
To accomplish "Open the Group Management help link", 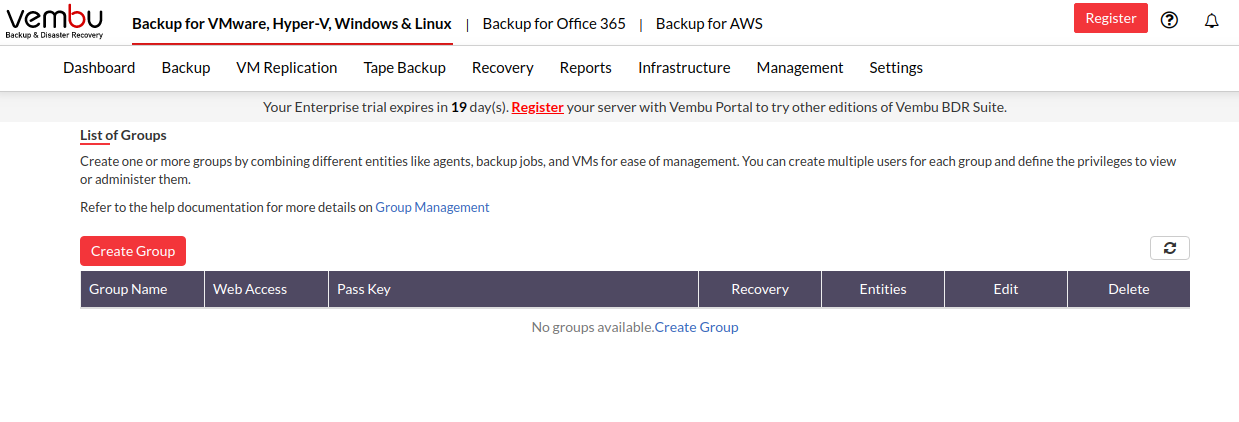I will coord(432,208).
